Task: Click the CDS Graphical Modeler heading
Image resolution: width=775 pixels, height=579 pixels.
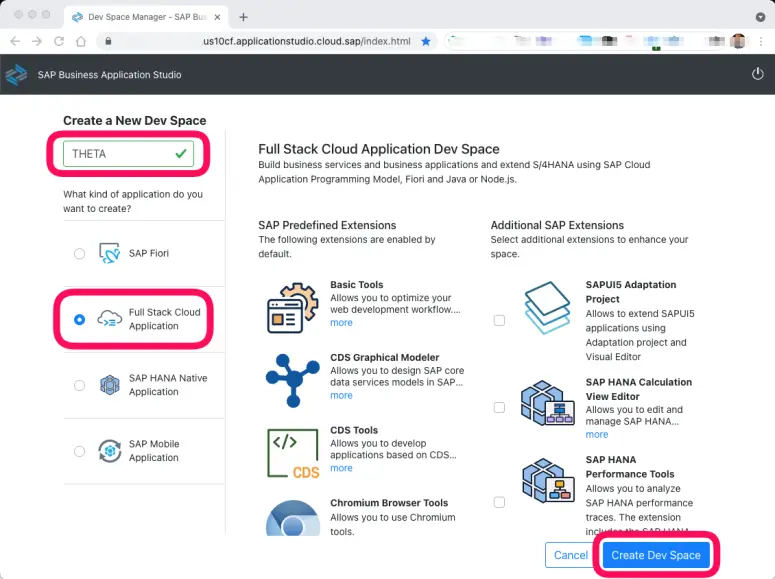Action: [385, 357]
